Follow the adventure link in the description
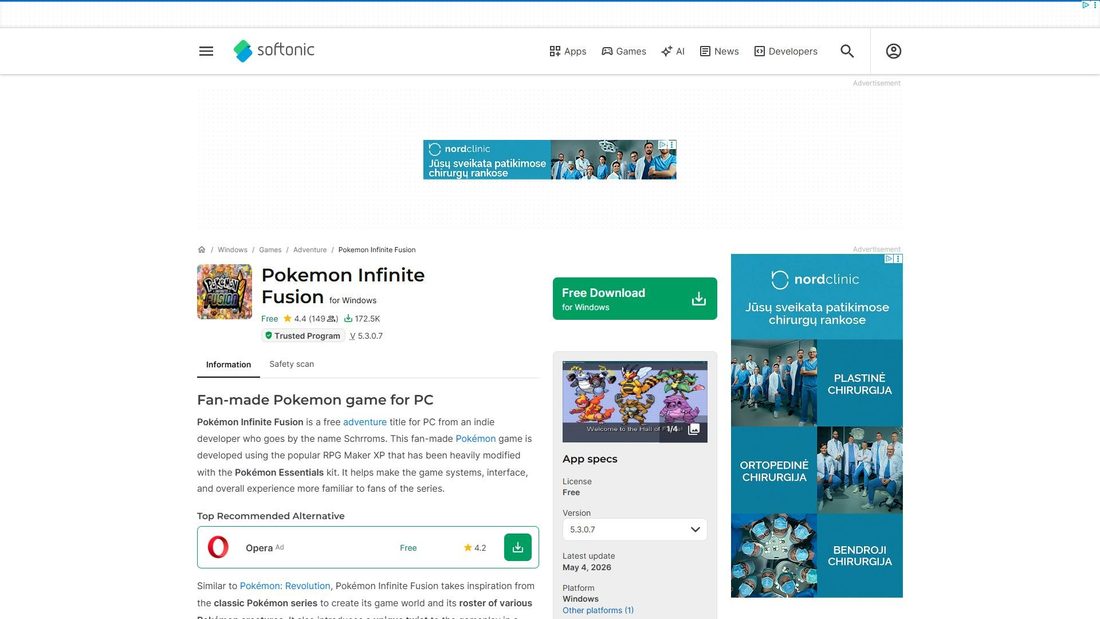Image resolution: width=1100 pixels, height=619 pixels. coord(365,422)
